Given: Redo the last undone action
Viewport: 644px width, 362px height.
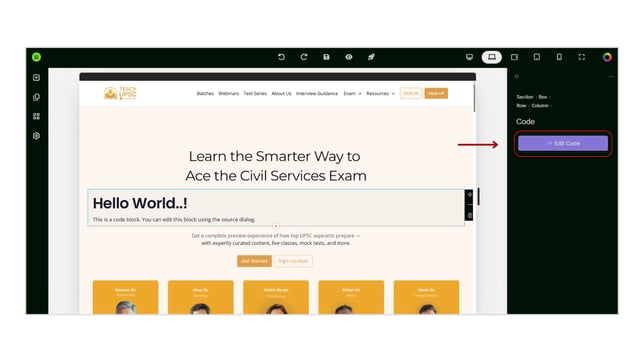Looking at the screenshot, I should (x=304, y=57).
